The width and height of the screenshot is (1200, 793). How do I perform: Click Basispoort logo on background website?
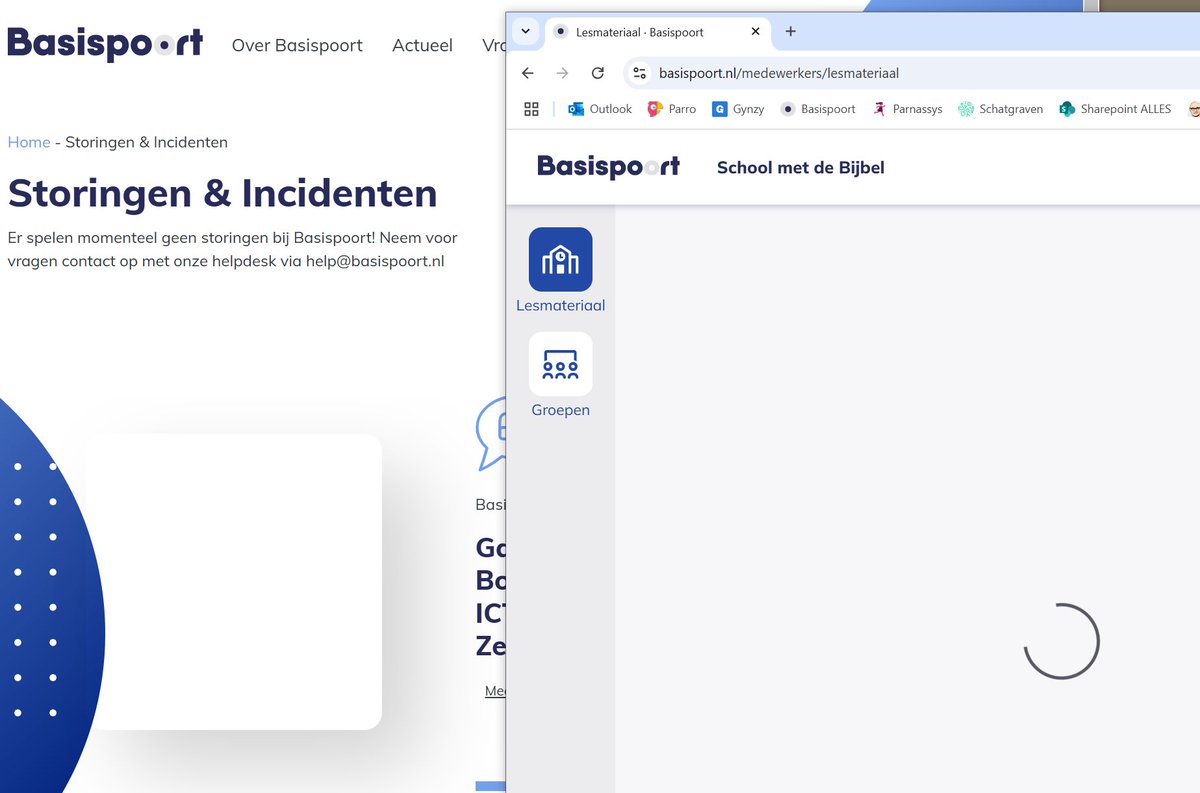pyautogui.click(x=105, y=44)
